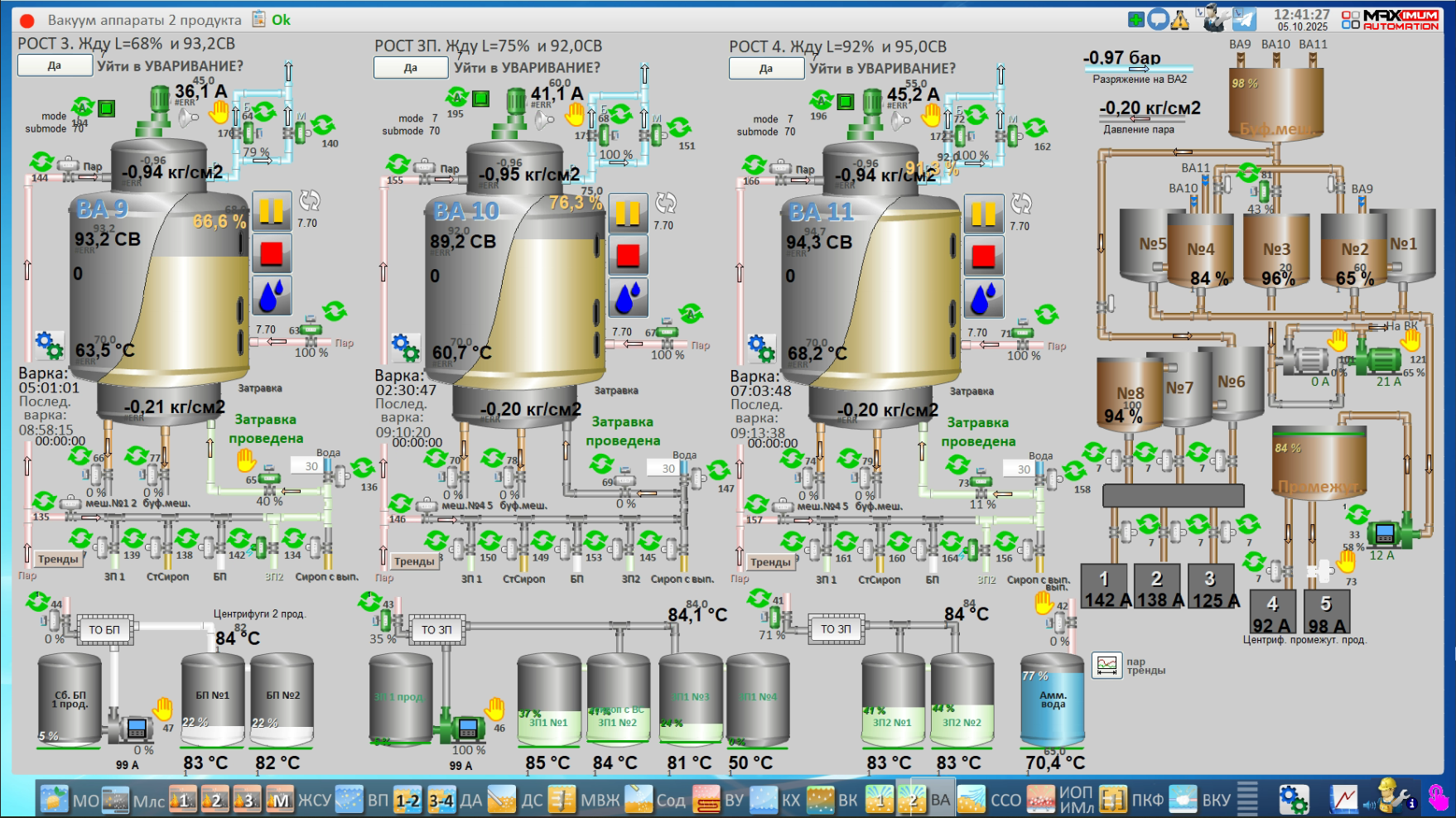Click the Telegram paper-plane icon in the top bar

[x=1244, y=19]
